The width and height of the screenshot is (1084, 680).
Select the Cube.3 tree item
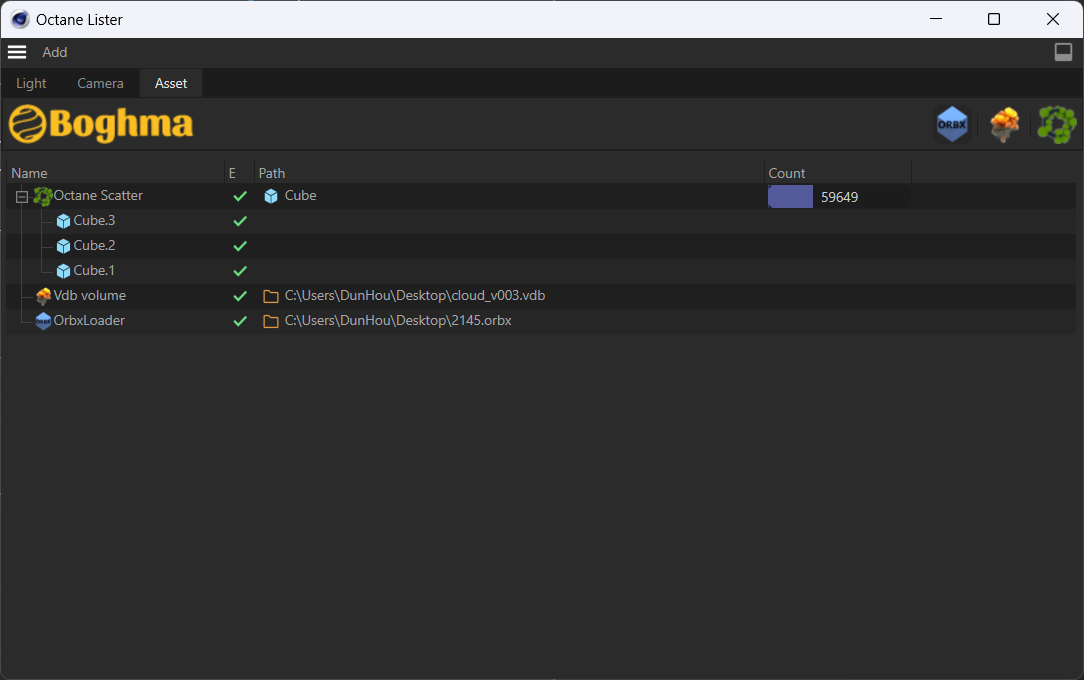95,220
